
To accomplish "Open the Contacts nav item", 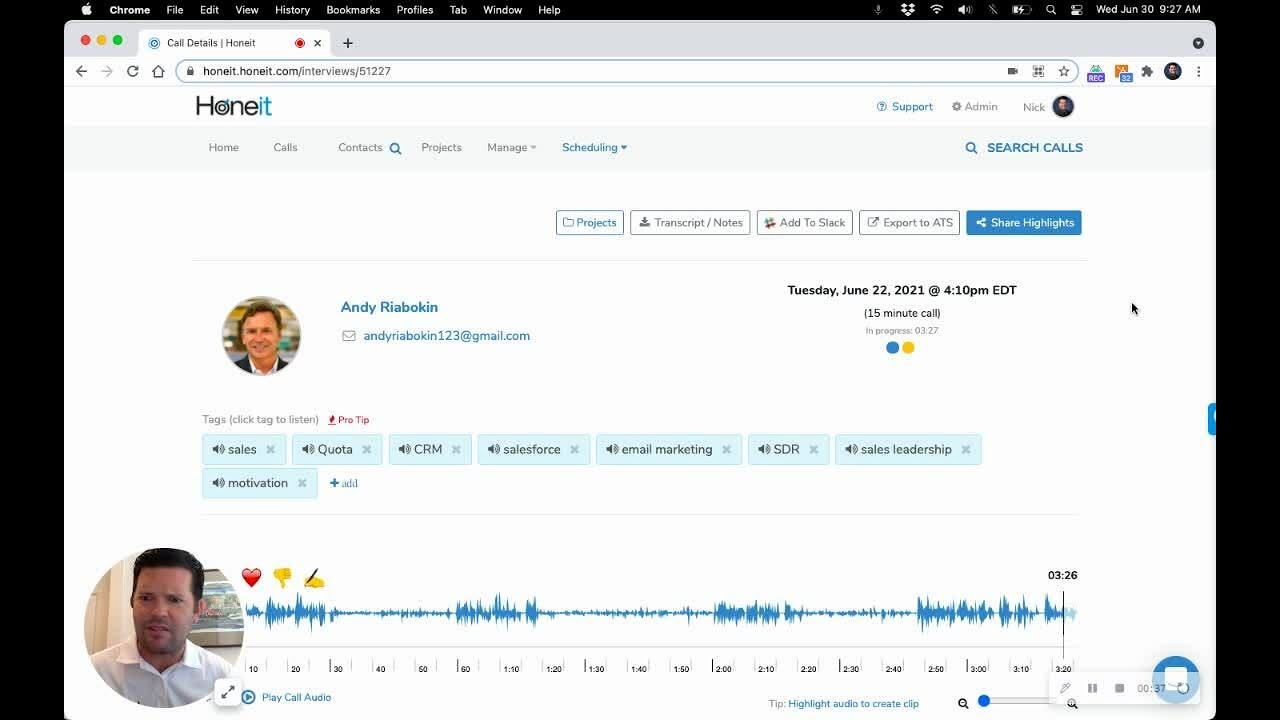I will click(x=360, y=147).
